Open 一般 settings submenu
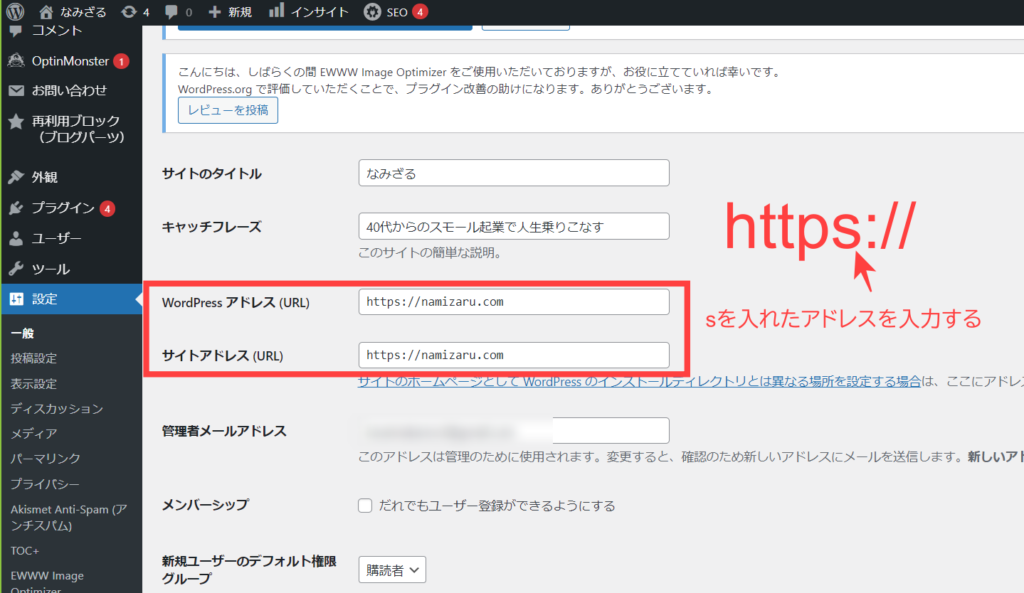This screenshot has height=593, width=1024. (x=22, y=333)
